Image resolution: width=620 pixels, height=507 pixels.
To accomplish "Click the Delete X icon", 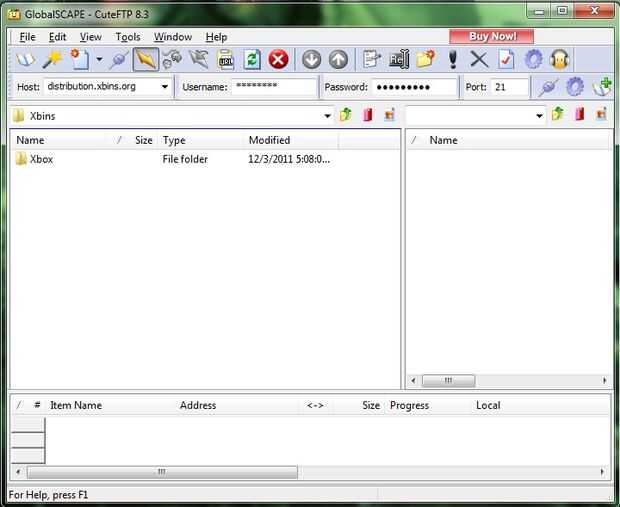I will point(479,60).
